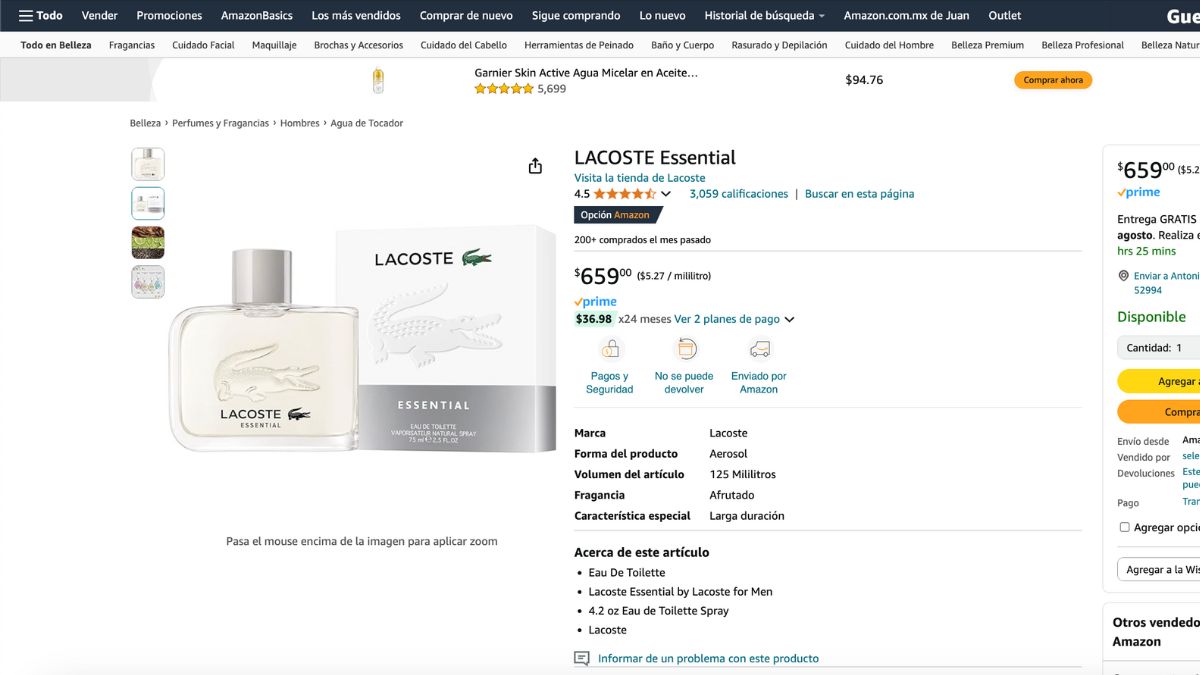Screen dimensions: 1200x675
Task: Go to the Fragancias category tab
Action: click(132, 45)
